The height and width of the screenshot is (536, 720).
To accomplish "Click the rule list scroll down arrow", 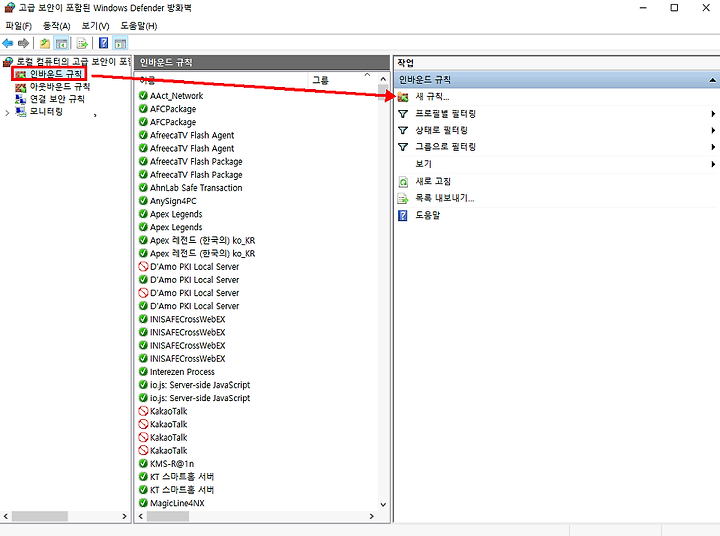I will tap(383, 504).
